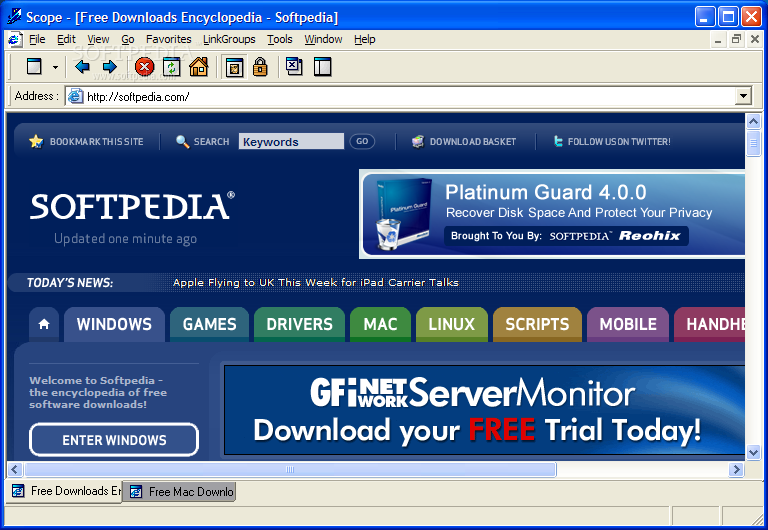Select the Mac category tab

pyautogui.click(x=381, y=324)
